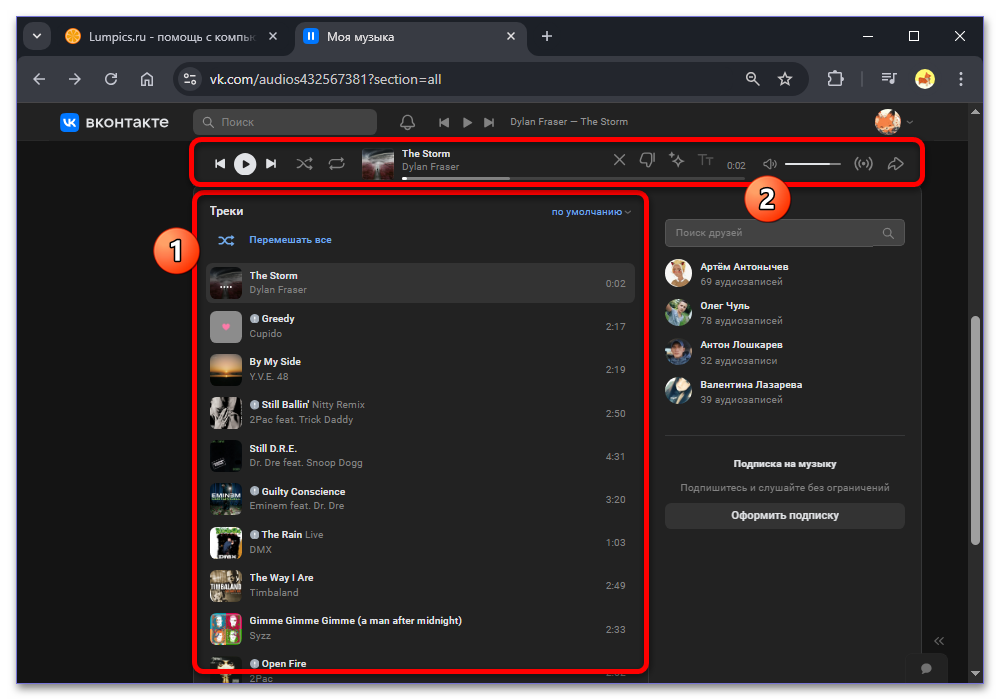This screenshot has width=1000, height=700.
Task: Toggle broadcast music status icon
Action: [864, 164]
